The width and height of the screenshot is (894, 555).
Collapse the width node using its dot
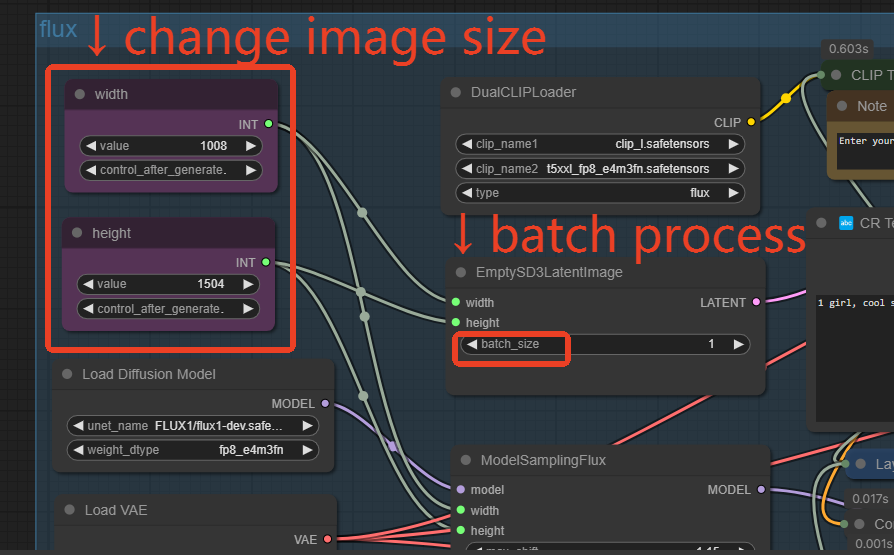pyautogui.click(x=80, y=94)
